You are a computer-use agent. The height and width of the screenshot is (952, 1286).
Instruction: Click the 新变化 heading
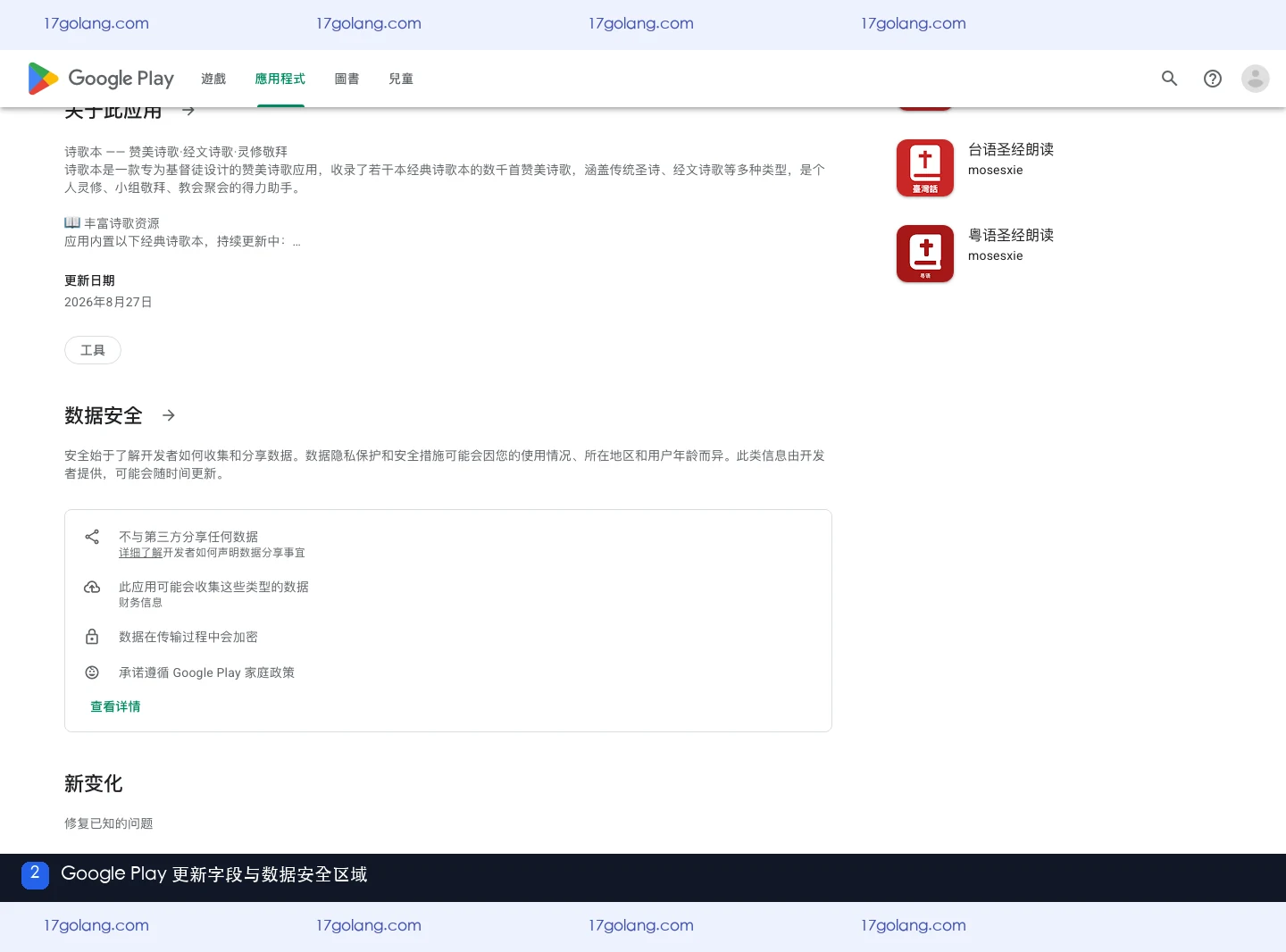(x=94, y=783)
